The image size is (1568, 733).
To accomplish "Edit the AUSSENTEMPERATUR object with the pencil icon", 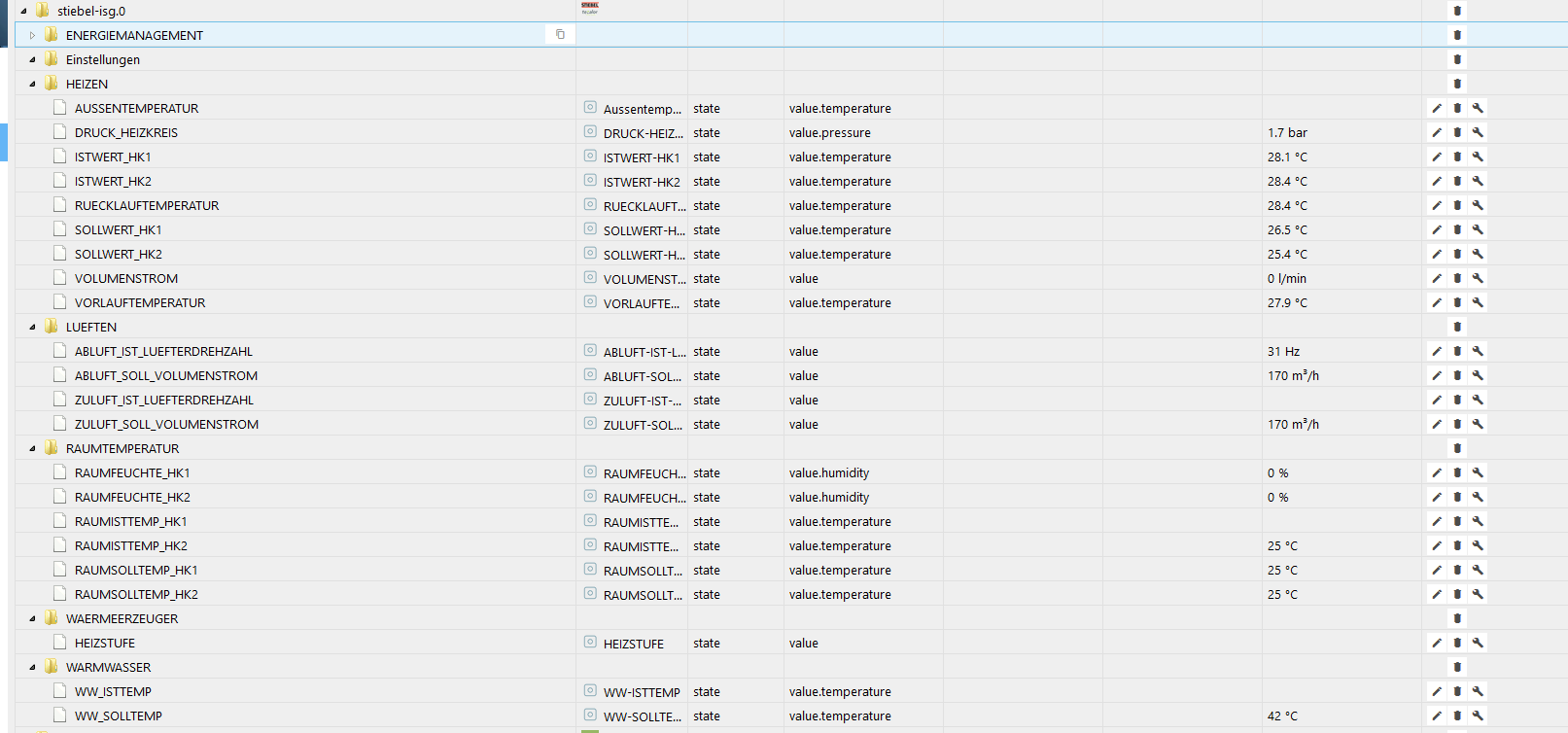I will [1437, 108].
